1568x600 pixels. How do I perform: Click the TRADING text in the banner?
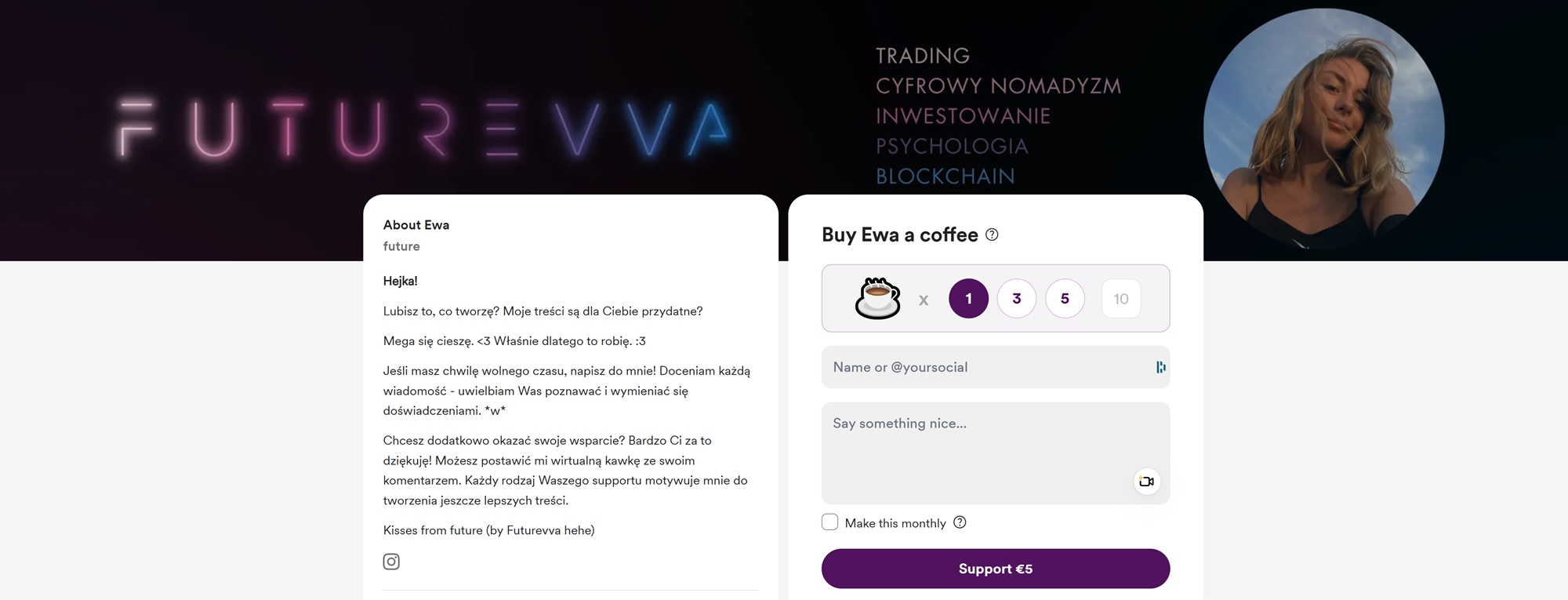tap(923, 56)
